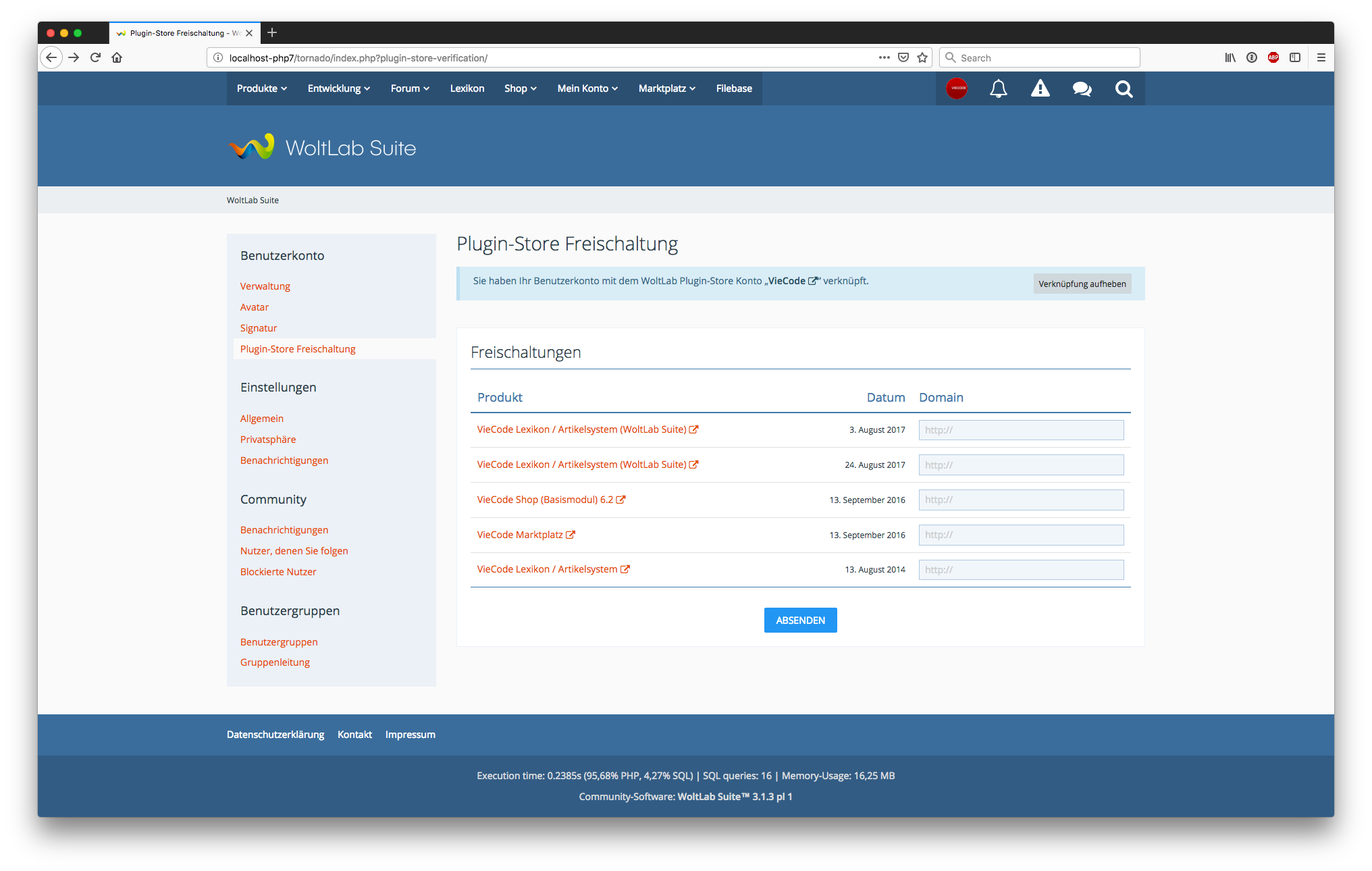
Task: Open the Lexikon menu item
Action: 467,88
